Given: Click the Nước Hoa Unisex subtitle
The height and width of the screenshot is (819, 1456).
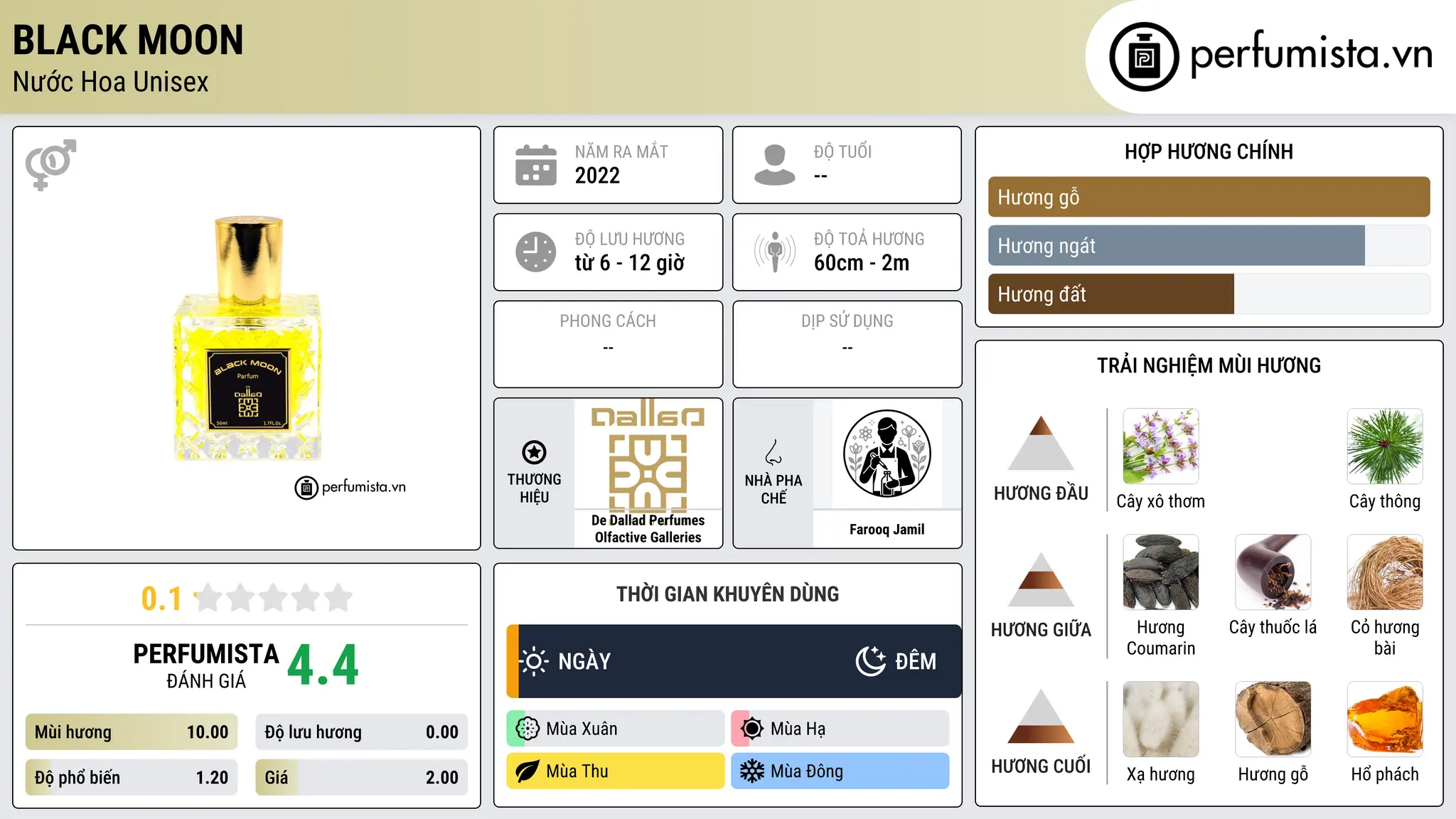Looking at the screenshot, I should (x=110, y=82).
